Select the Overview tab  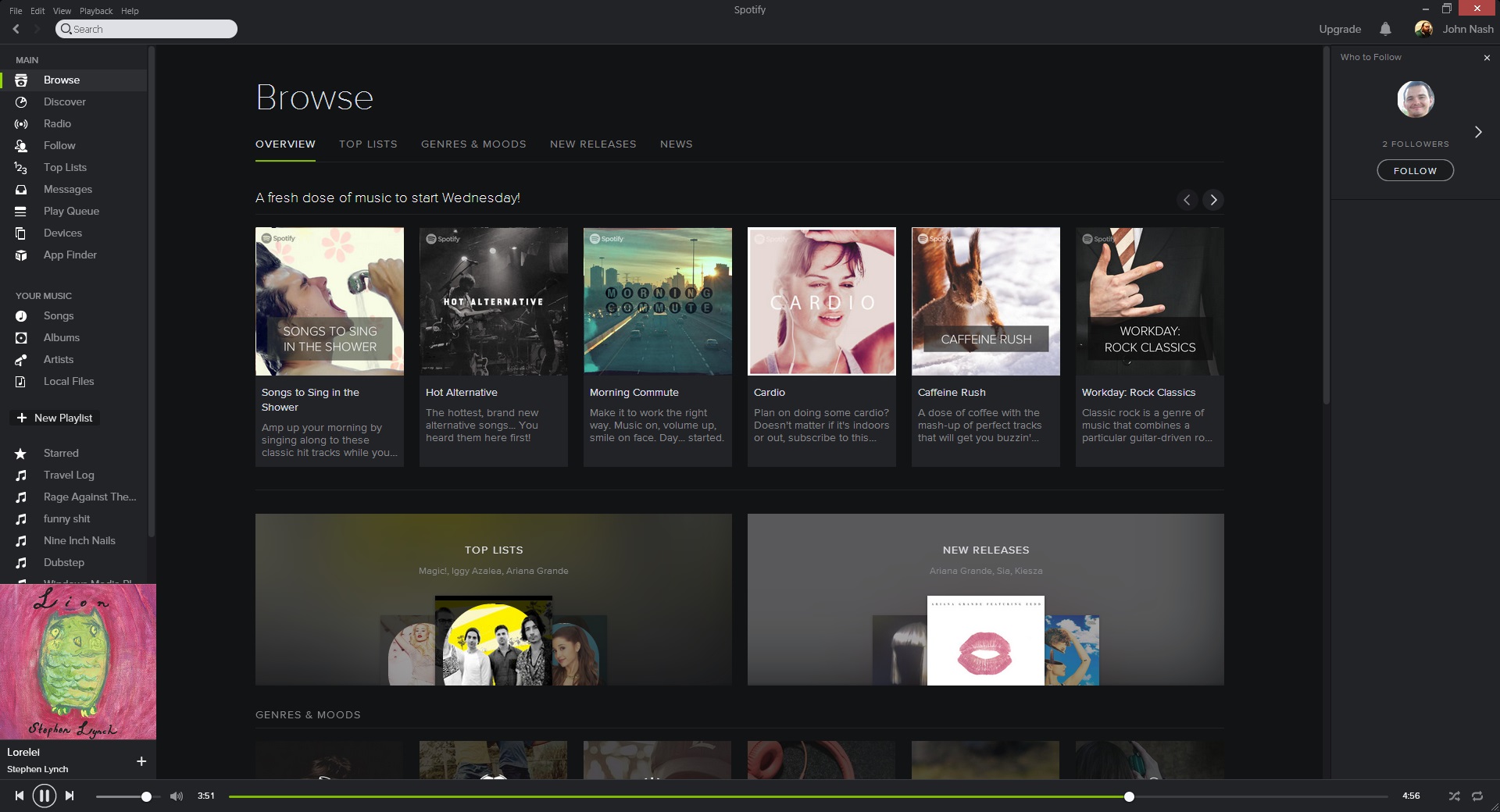coord(285,144)
